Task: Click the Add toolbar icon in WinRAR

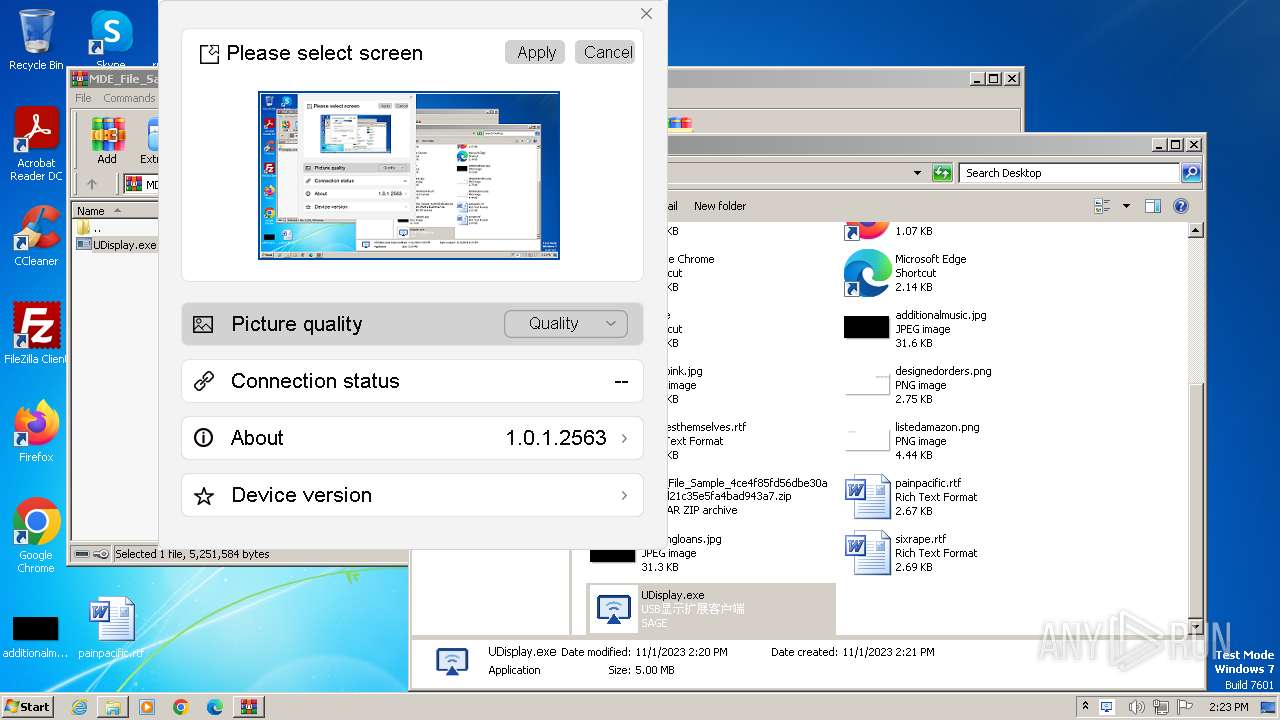Action: (x=107, y=141)
